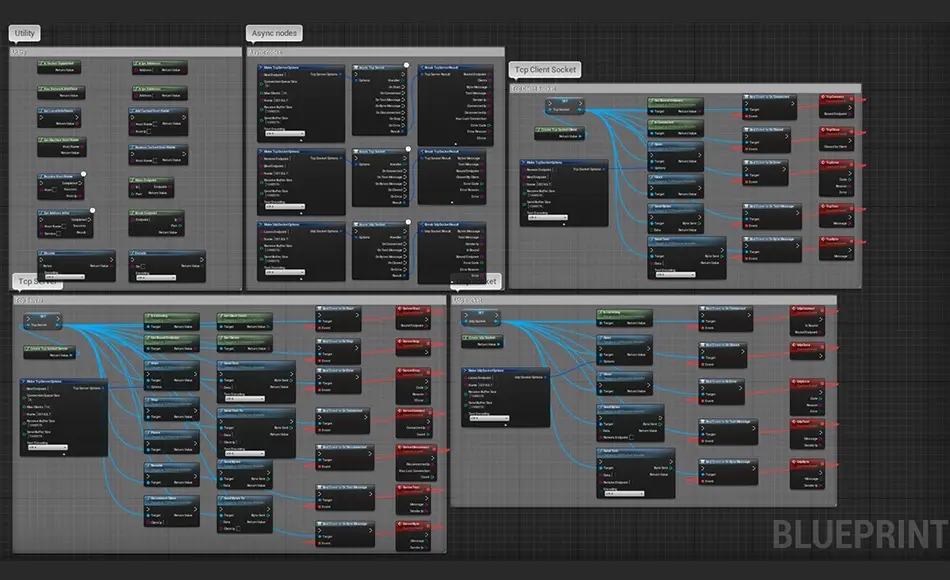Viewport: 950px width, 580px height.
Task: Open Text Encoding dropdown in Async Make TcpServerOptions node
Action: (x=285, y=133)
